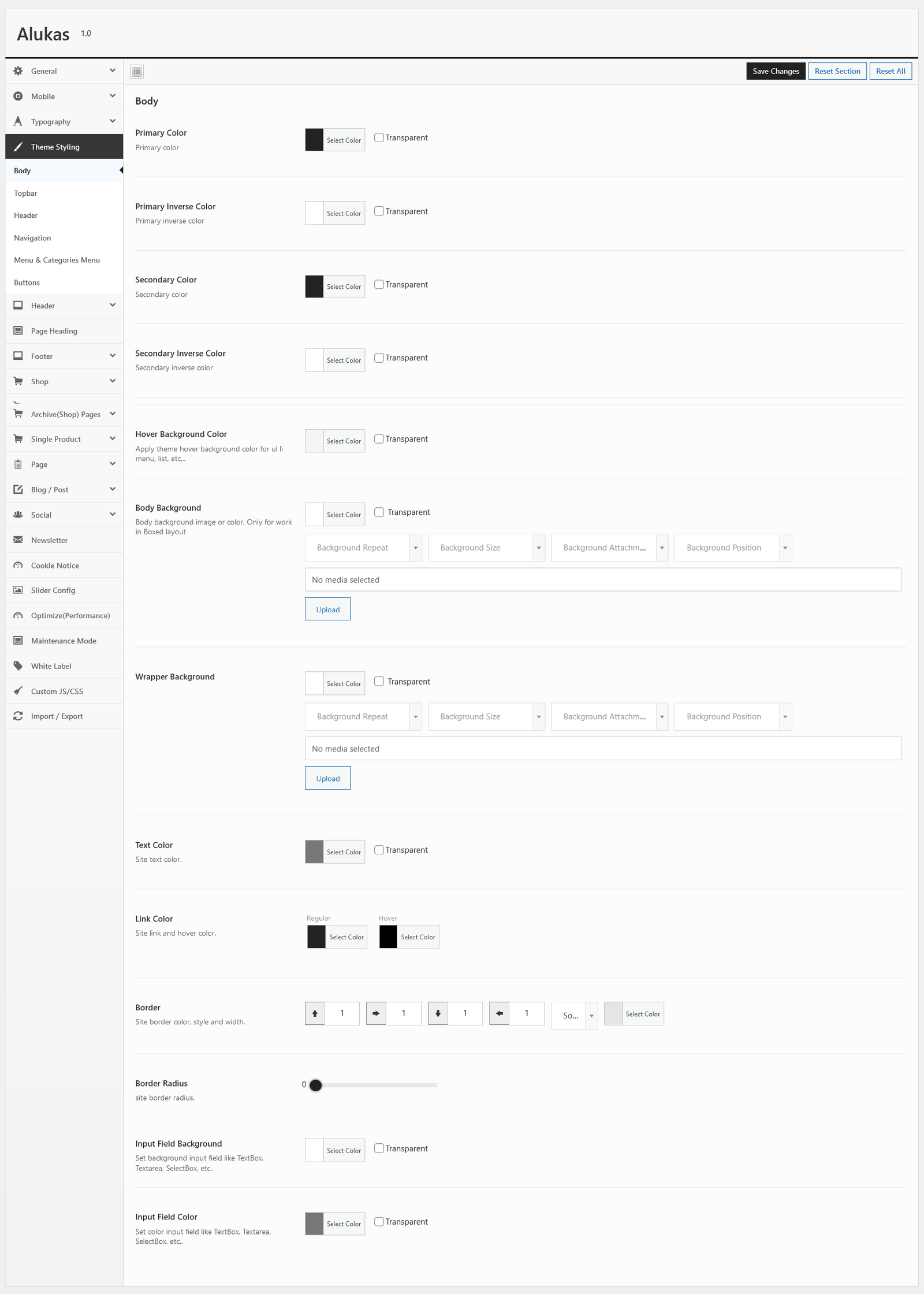The image size is (924, 1294).
Task: Open the Topbar styling subsection
Action: (25, 194)
